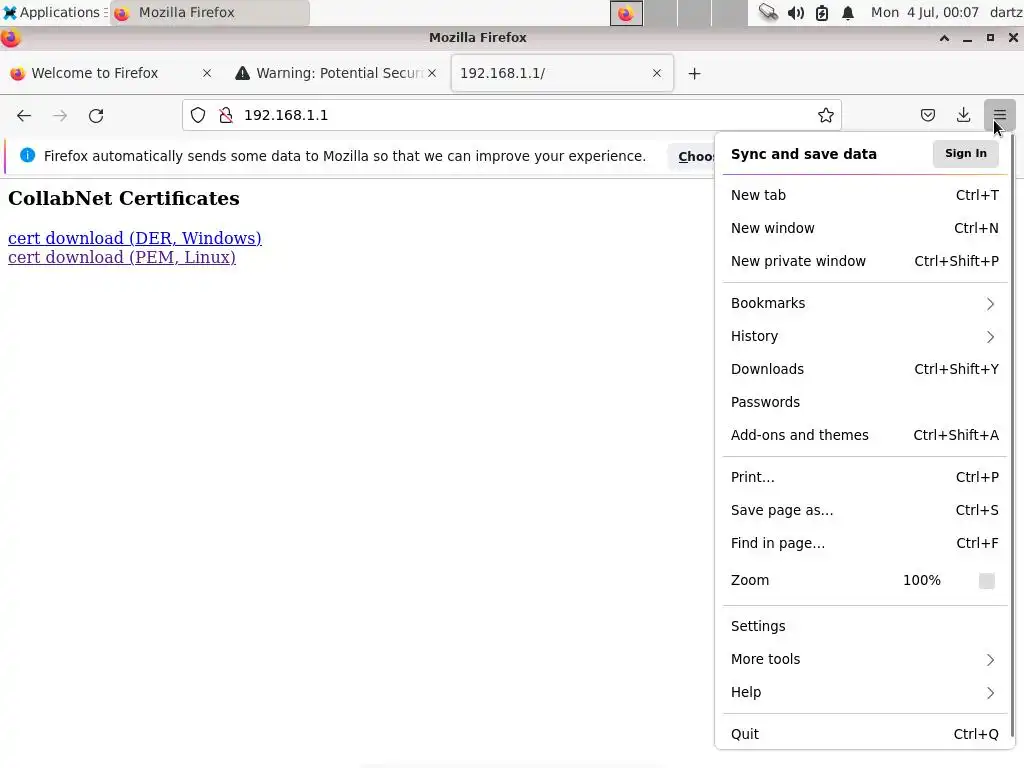The height and width of the screenshot is (768, 1024).
Task: Click the dartz user name in panel
Action: (x=1006, y=12)
